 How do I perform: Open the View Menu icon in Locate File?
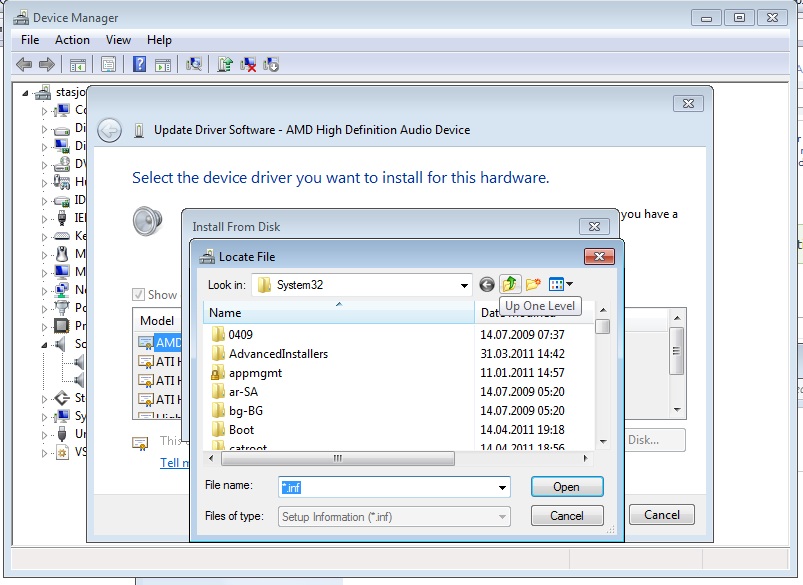coord(560,285)
